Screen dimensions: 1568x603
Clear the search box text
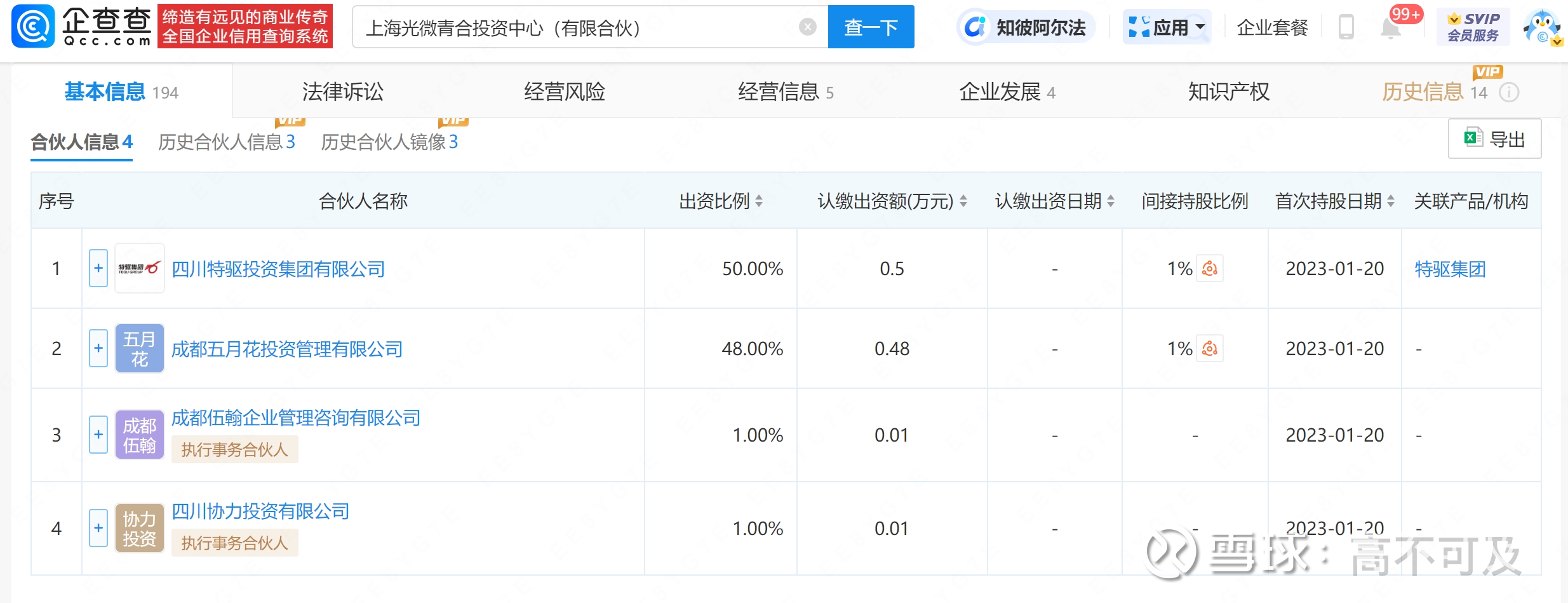coord(807,27)
